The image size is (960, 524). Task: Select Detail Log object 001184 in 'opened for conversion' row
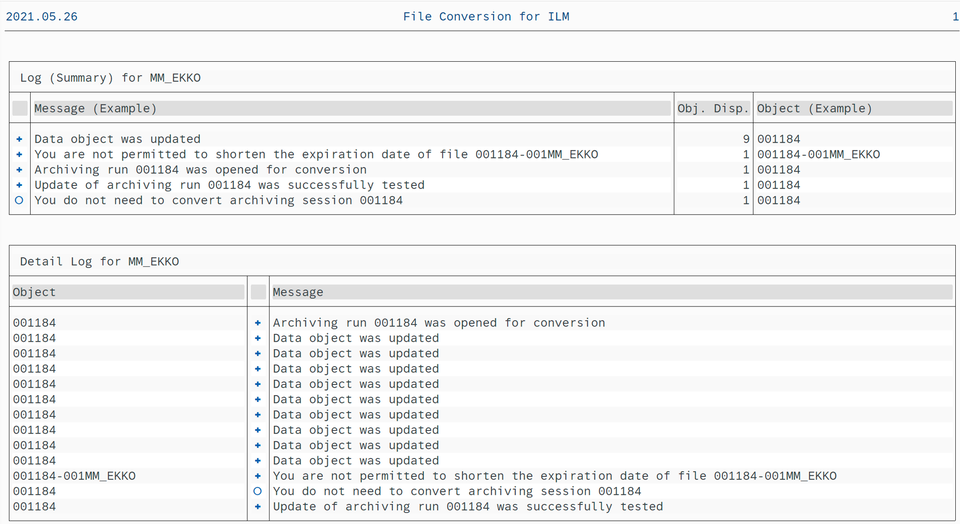34,323
